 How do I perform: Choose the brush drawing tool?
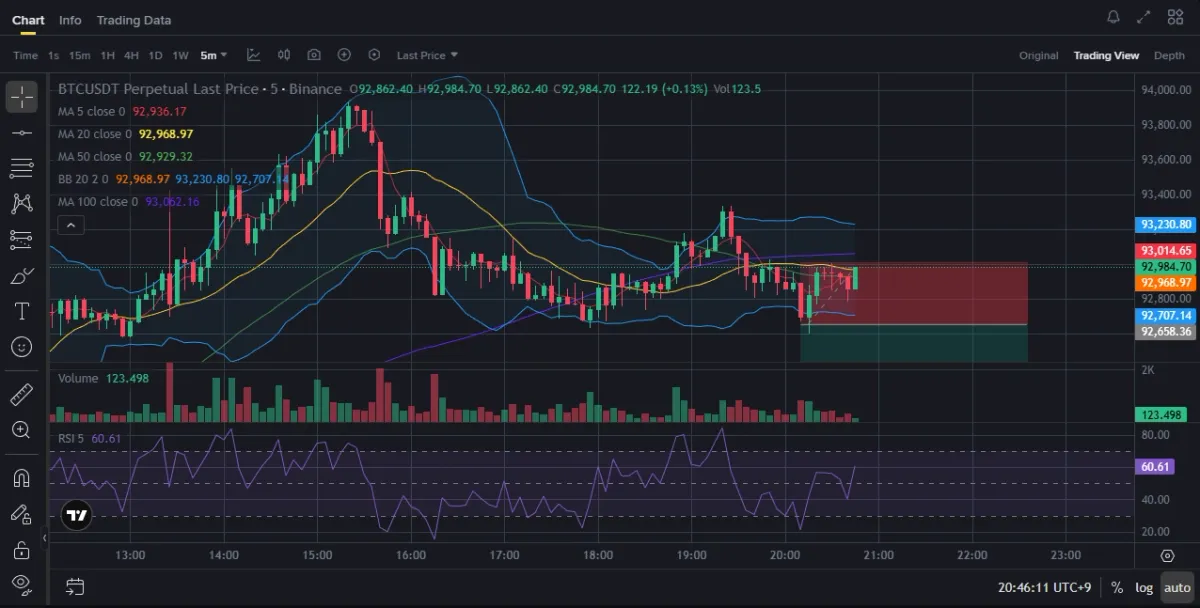point(22,275)
